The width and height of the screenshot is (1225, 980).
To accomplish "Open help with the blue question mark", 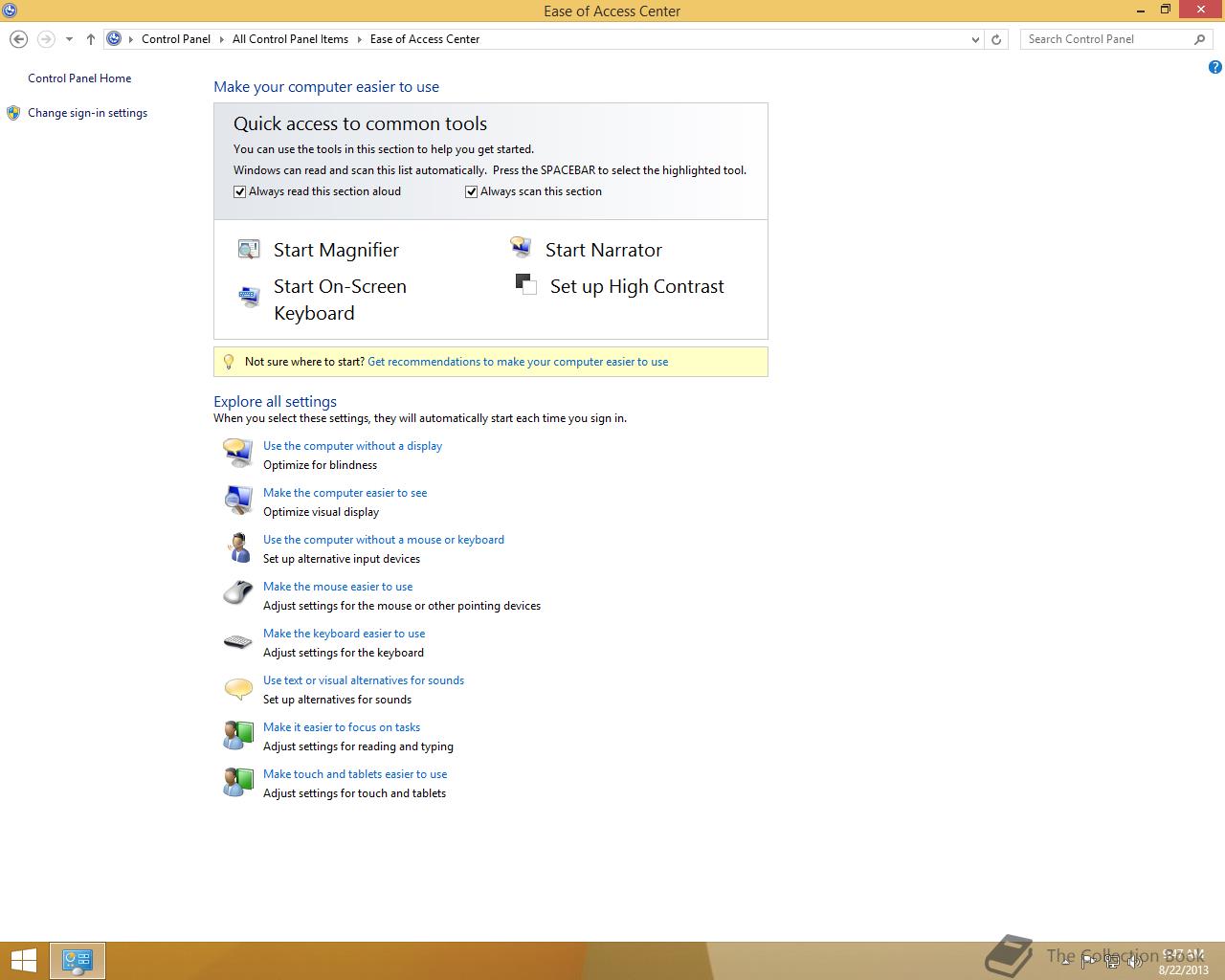I will point(1214,67).
